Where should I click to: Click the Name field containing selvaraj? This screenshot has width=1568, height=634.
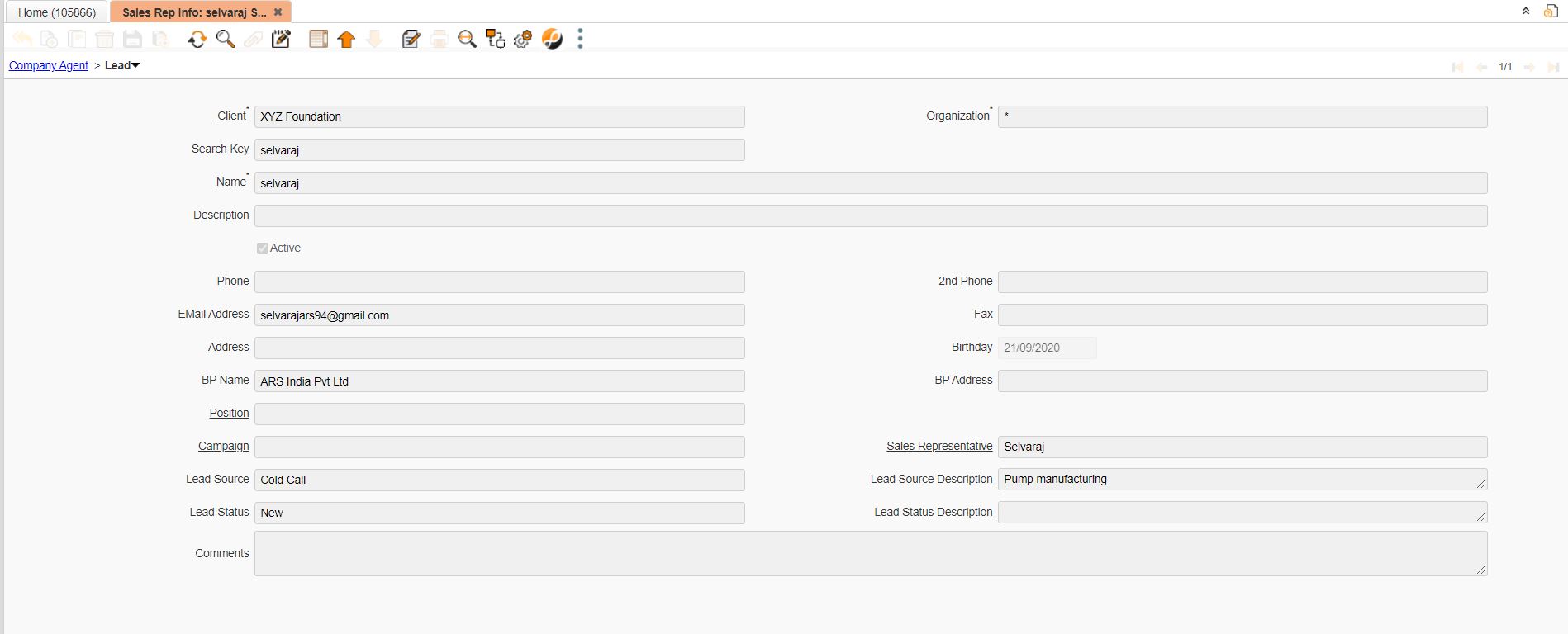pyautogui.click(x=871, y=182)
